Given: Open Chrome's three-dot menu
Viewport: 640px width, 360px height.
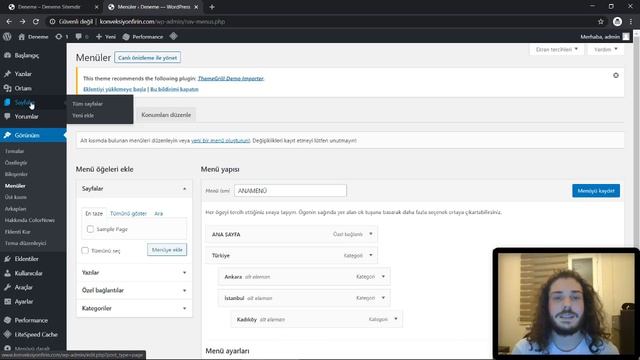Looking at the screenshot, I should (x=631, y=22).
